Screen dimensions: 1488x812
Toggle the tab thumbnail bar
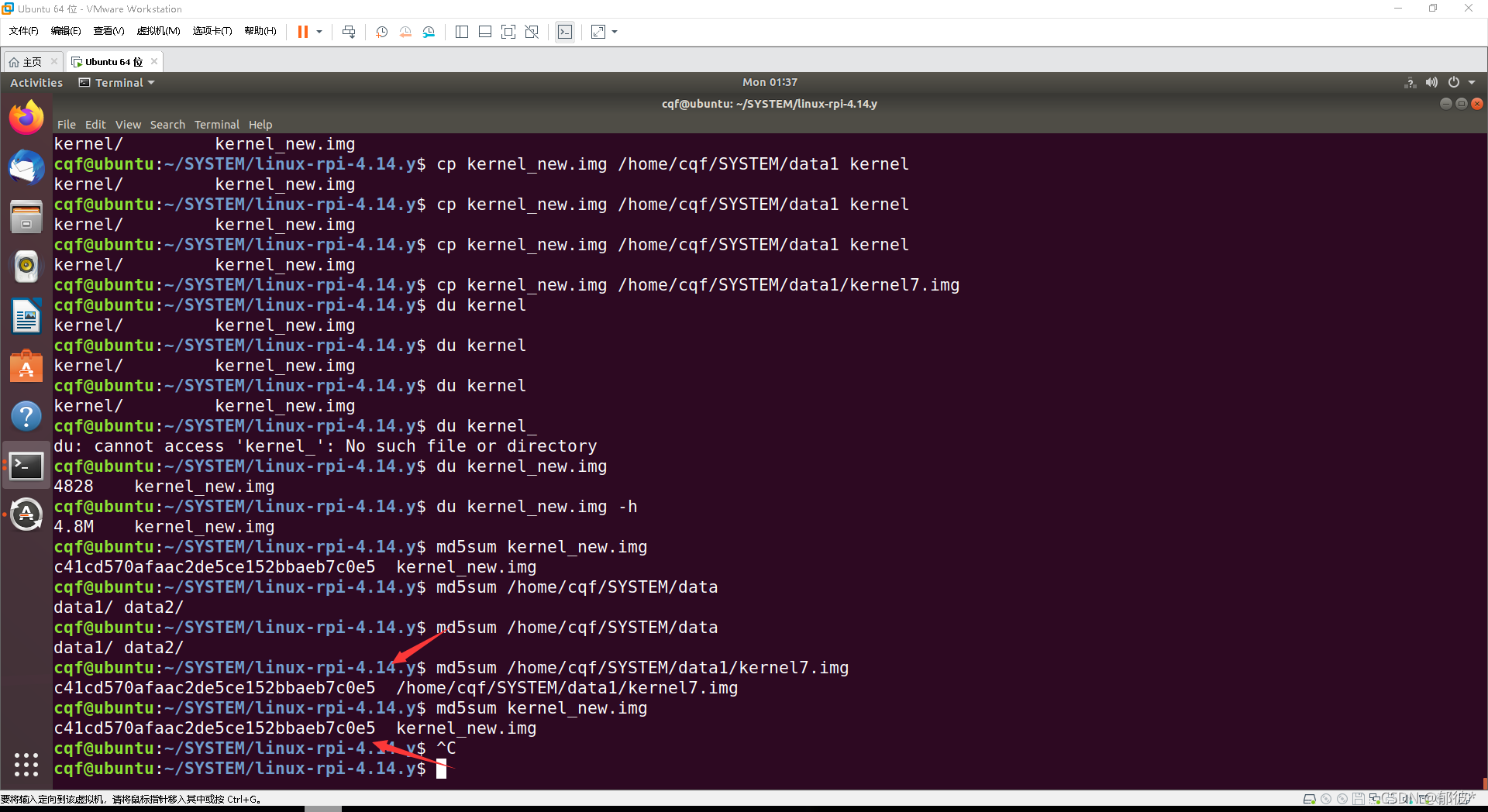pos(484,32)
